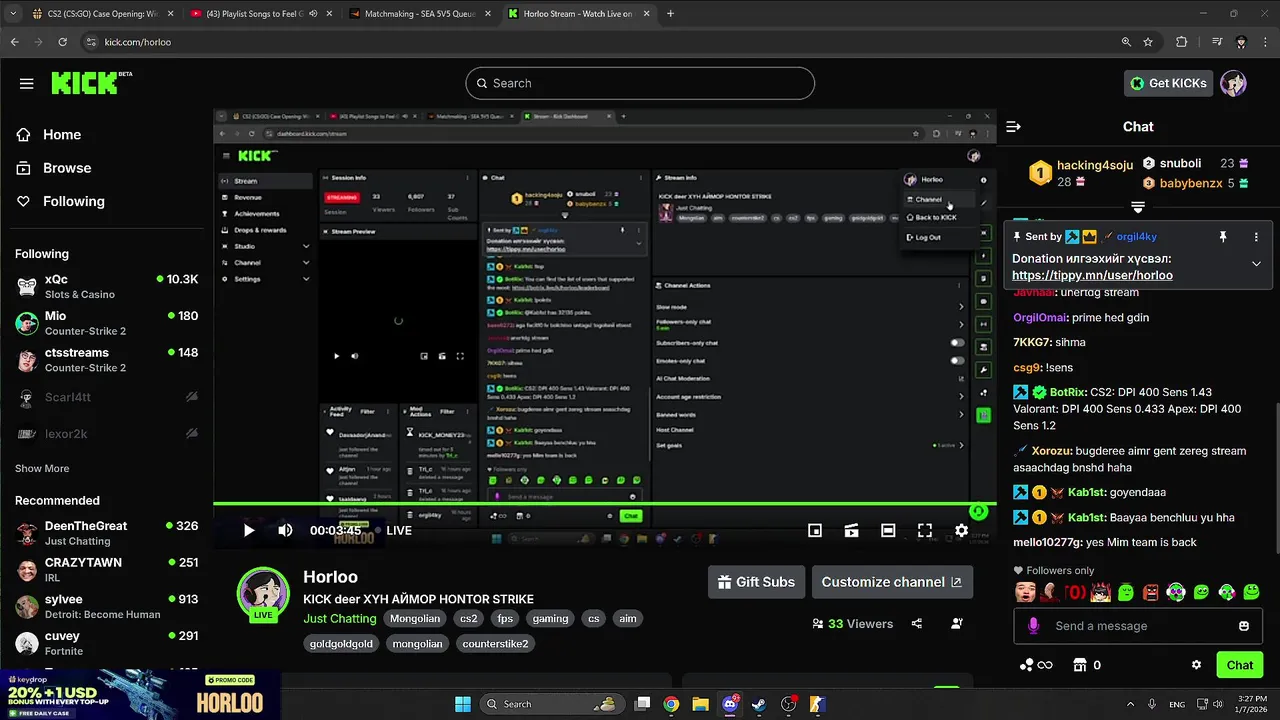Open the emoji picker in chat
The image size is (1280, 720).
[x=1244, y=626]
